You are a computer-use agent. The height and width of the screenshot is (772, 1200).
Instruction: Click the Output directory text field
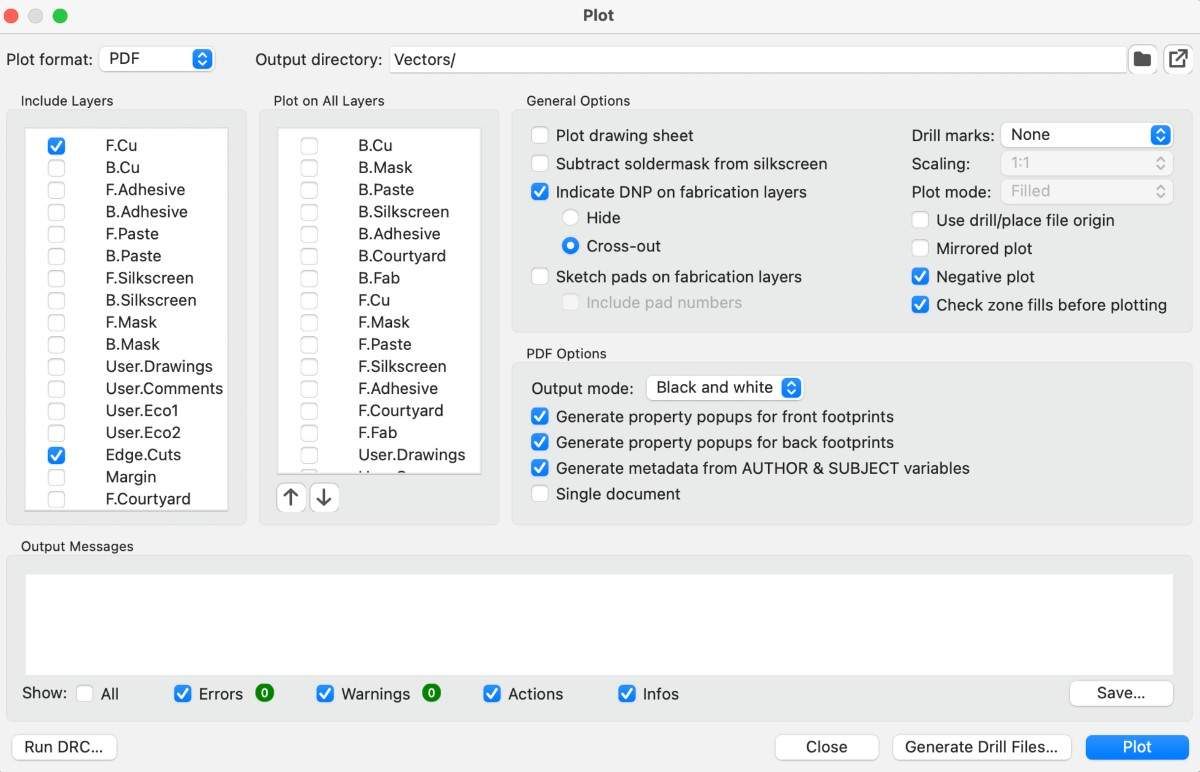click(756, 59)
